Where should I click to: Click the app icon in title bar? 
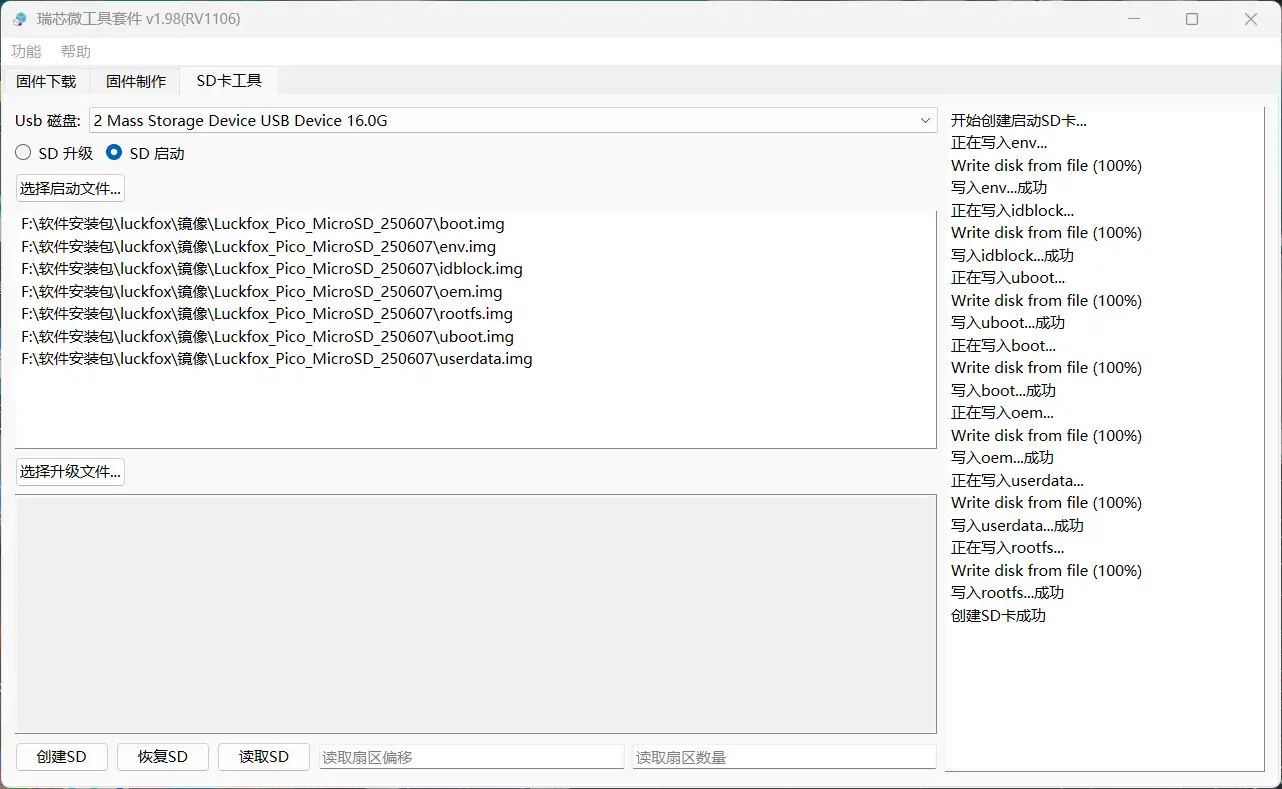tap(20, 19)
